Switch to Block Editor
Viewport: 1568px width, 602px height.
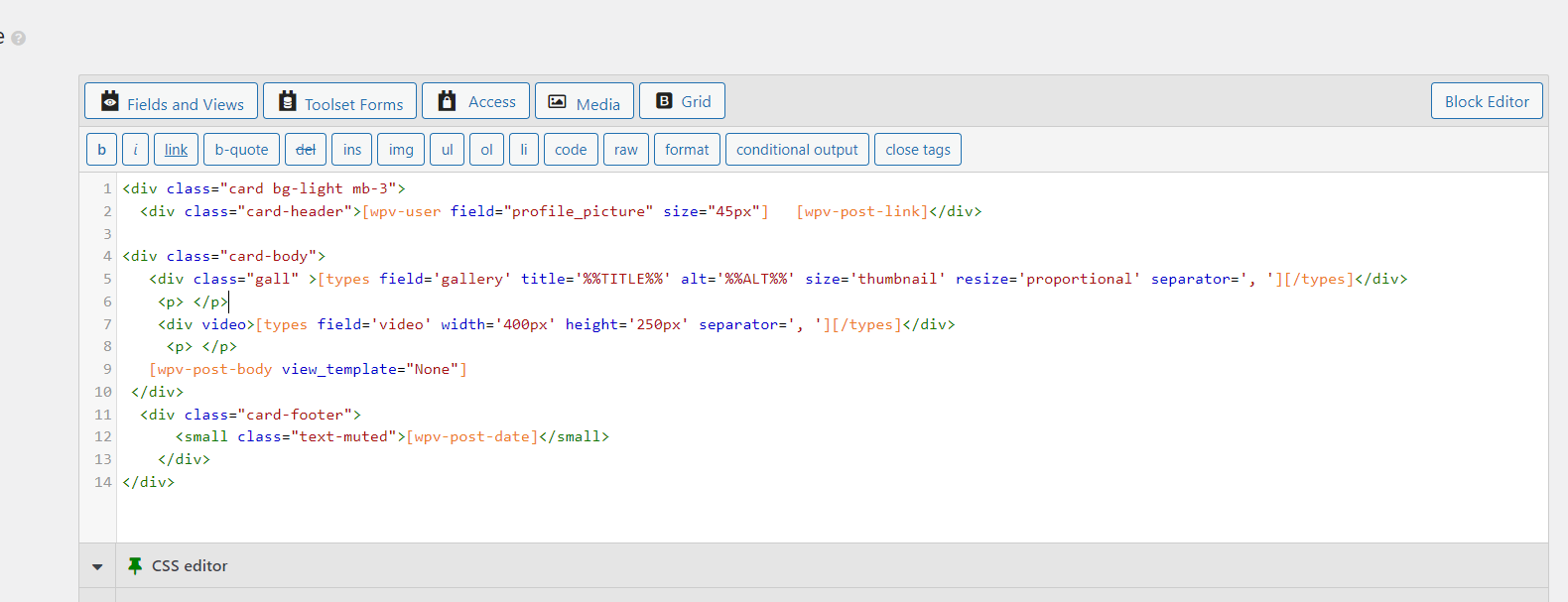(x=1487, y=101)
